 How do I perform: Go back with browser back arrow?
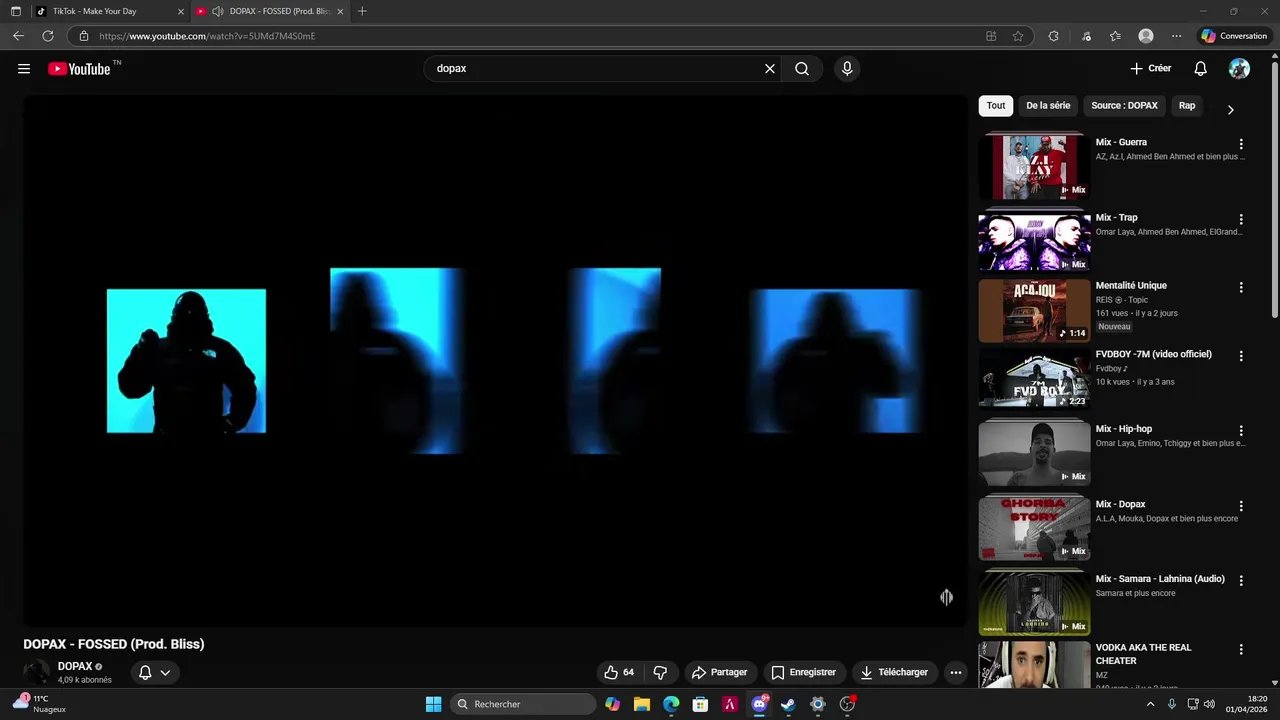coord(18,36)
